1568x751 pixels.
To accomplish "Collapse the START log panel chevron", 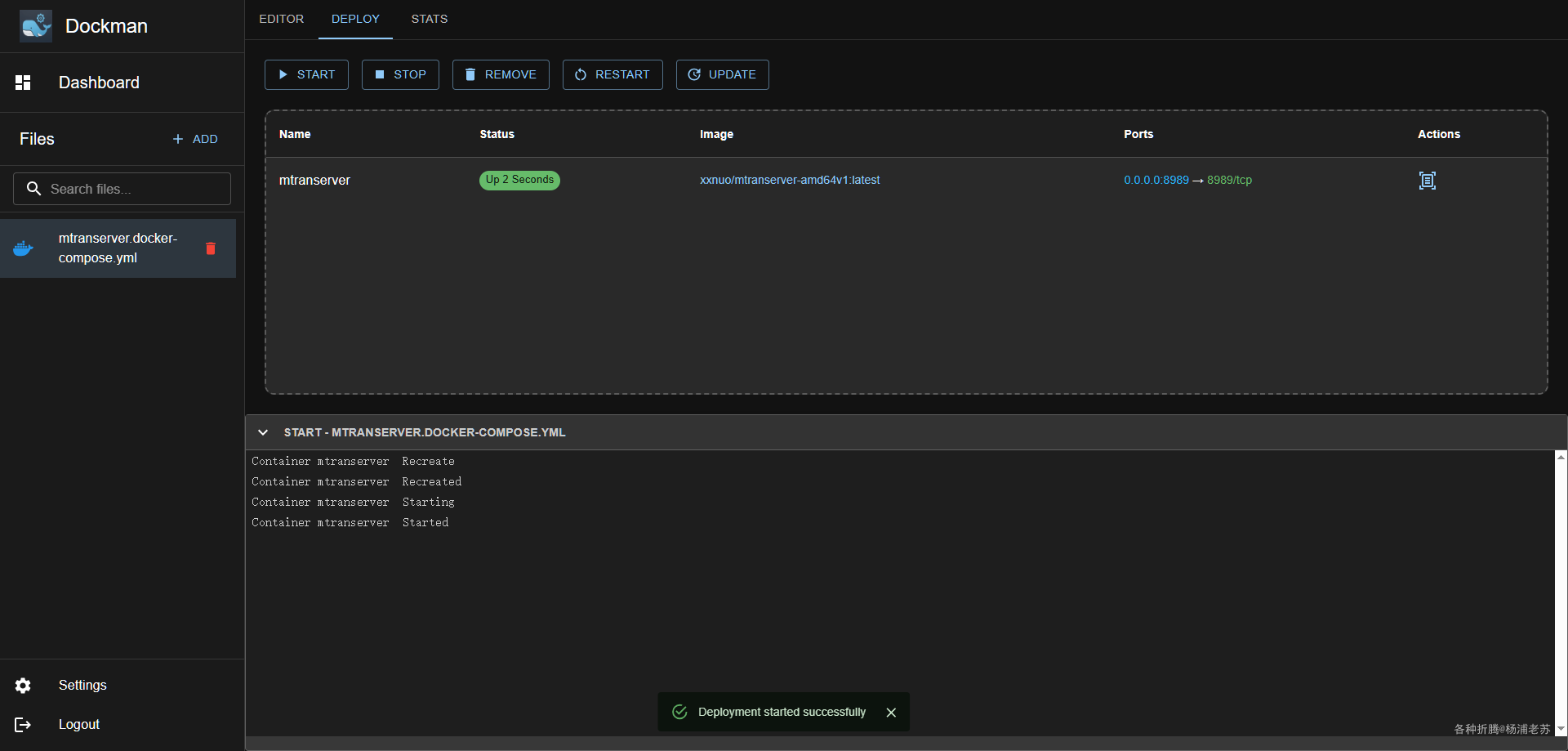I will point(263,432).
